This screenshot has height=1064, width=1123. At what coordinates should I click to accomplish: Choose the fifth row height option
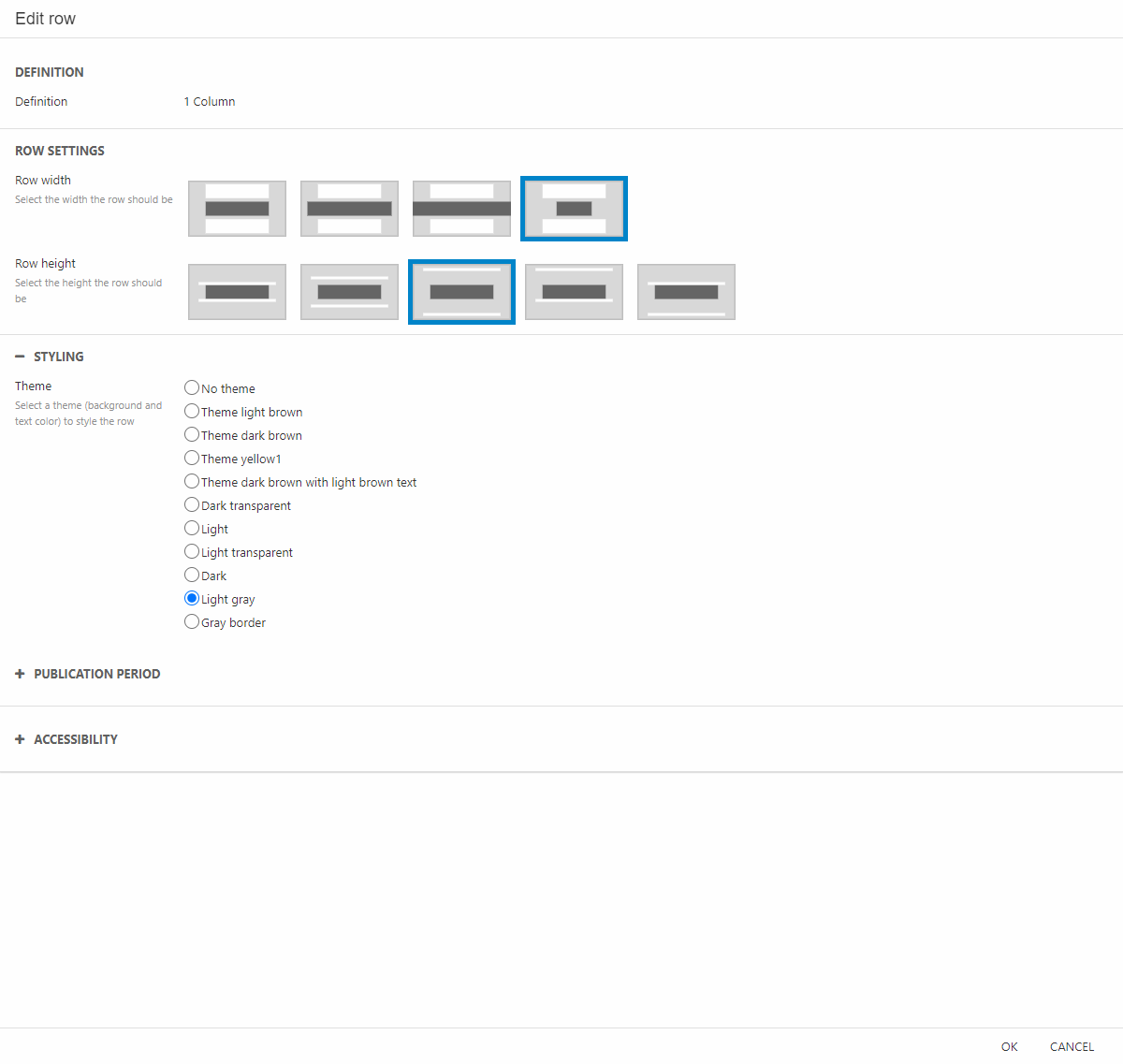pyautogui.click(x=686, y=292)
